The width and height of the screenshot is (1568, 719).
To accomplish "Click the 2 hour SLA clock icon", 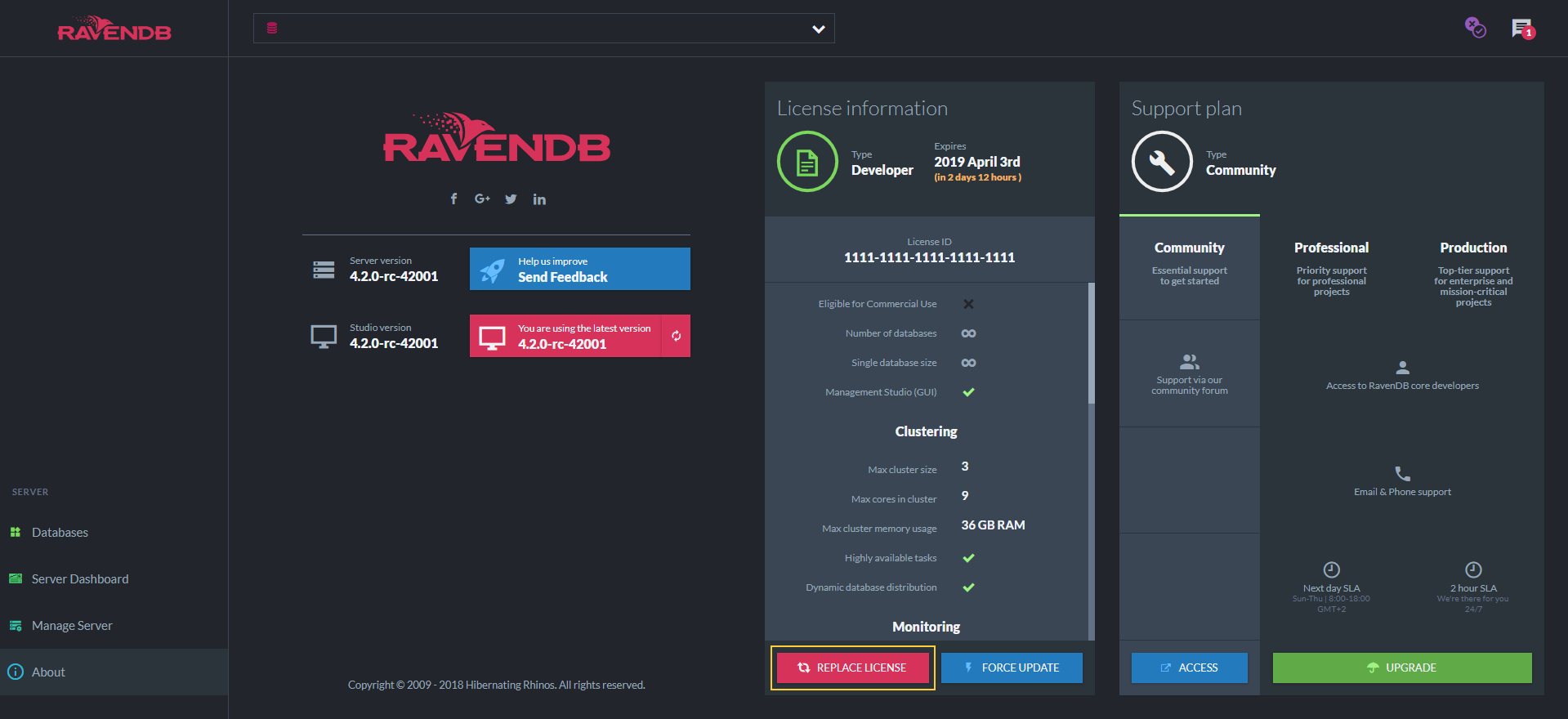I will [x=1473, y=569].
